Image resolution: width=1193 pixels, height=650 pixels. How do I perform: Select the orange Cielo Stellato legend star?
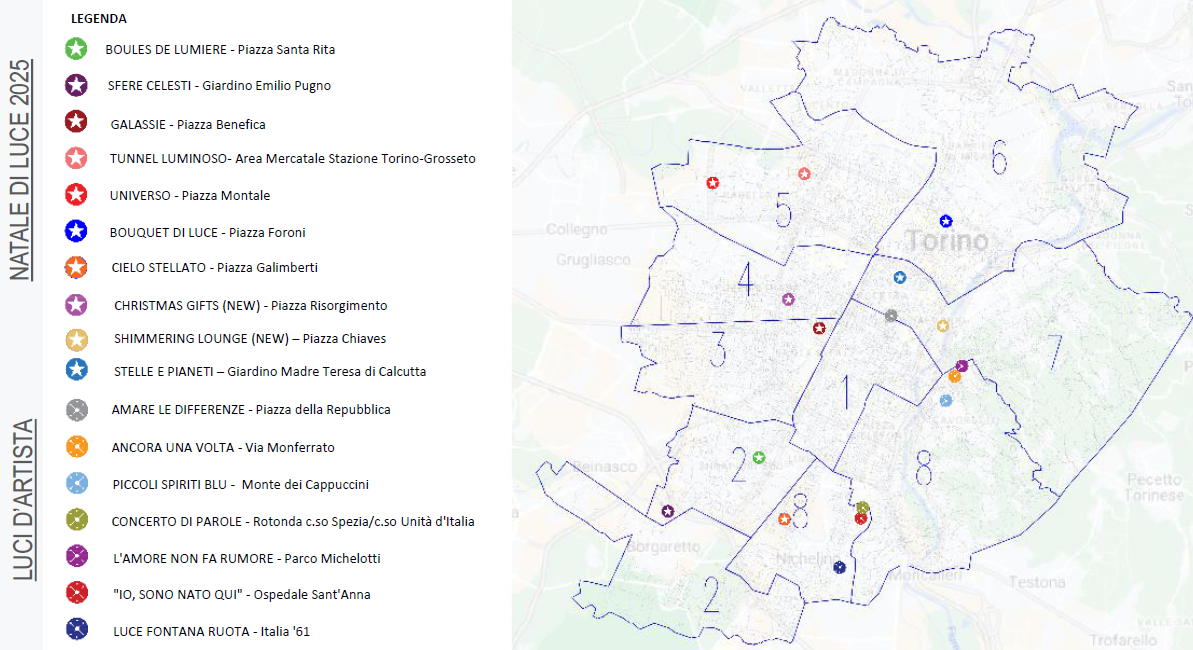[76, 267]
